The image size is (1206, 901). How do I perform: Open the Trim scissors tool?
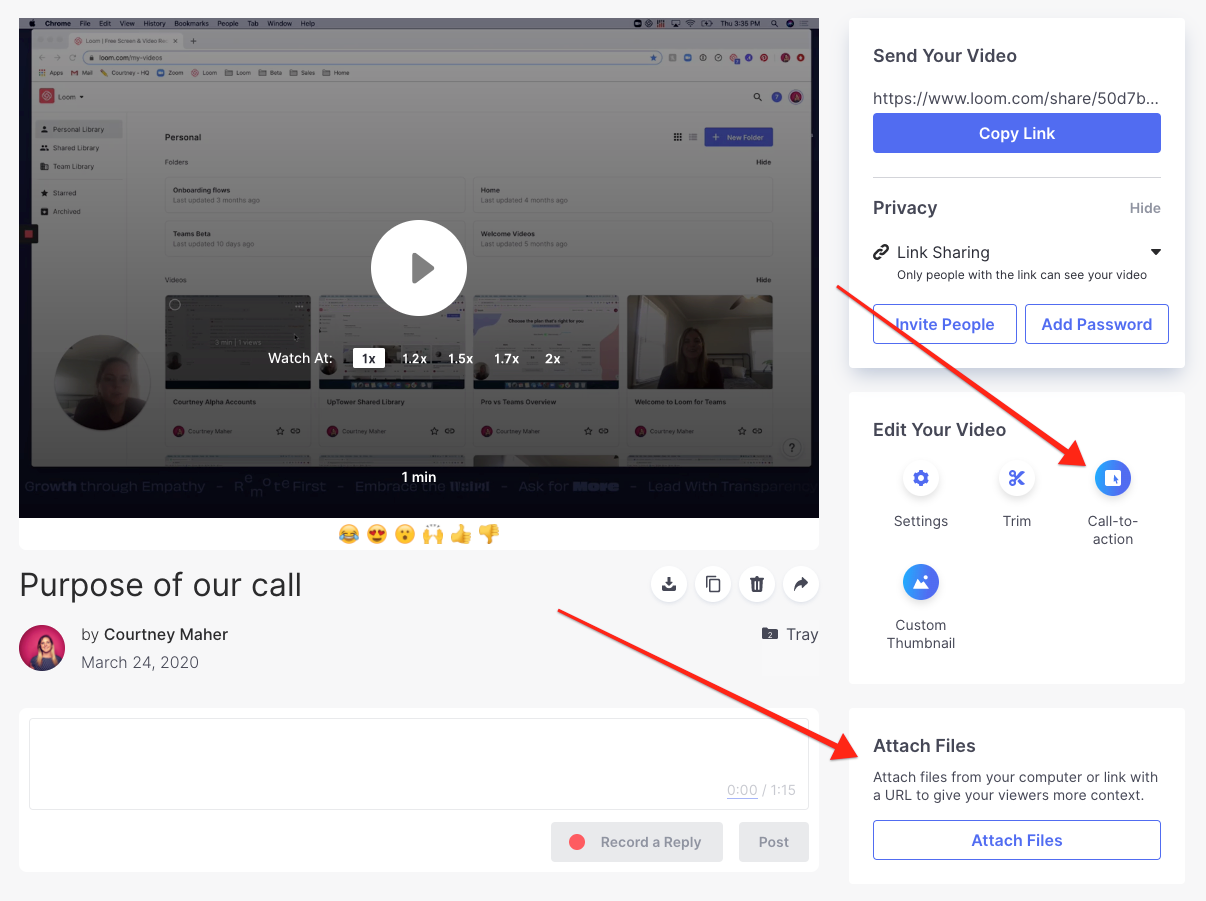click(x=1017, y=478)
